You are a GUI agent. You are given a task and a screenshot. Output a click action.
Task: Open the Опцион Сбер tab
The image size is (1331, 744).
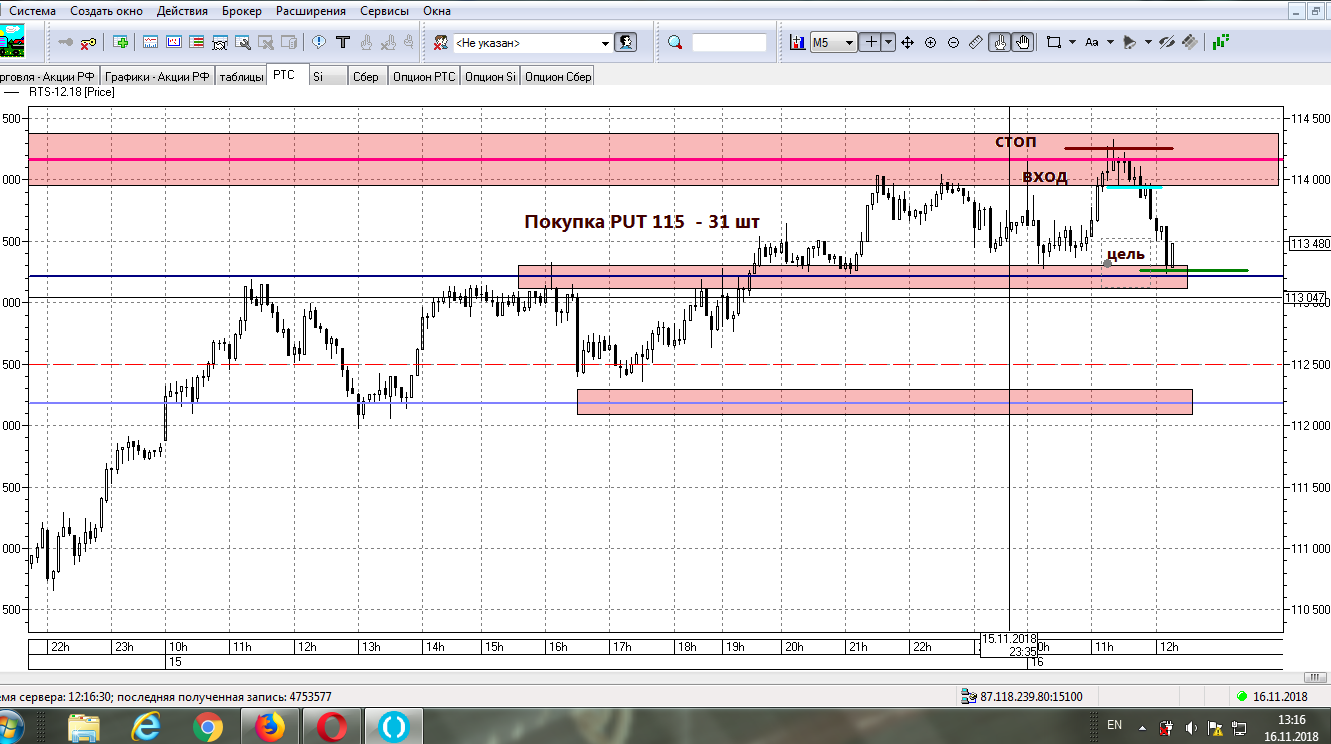(558, 77)
